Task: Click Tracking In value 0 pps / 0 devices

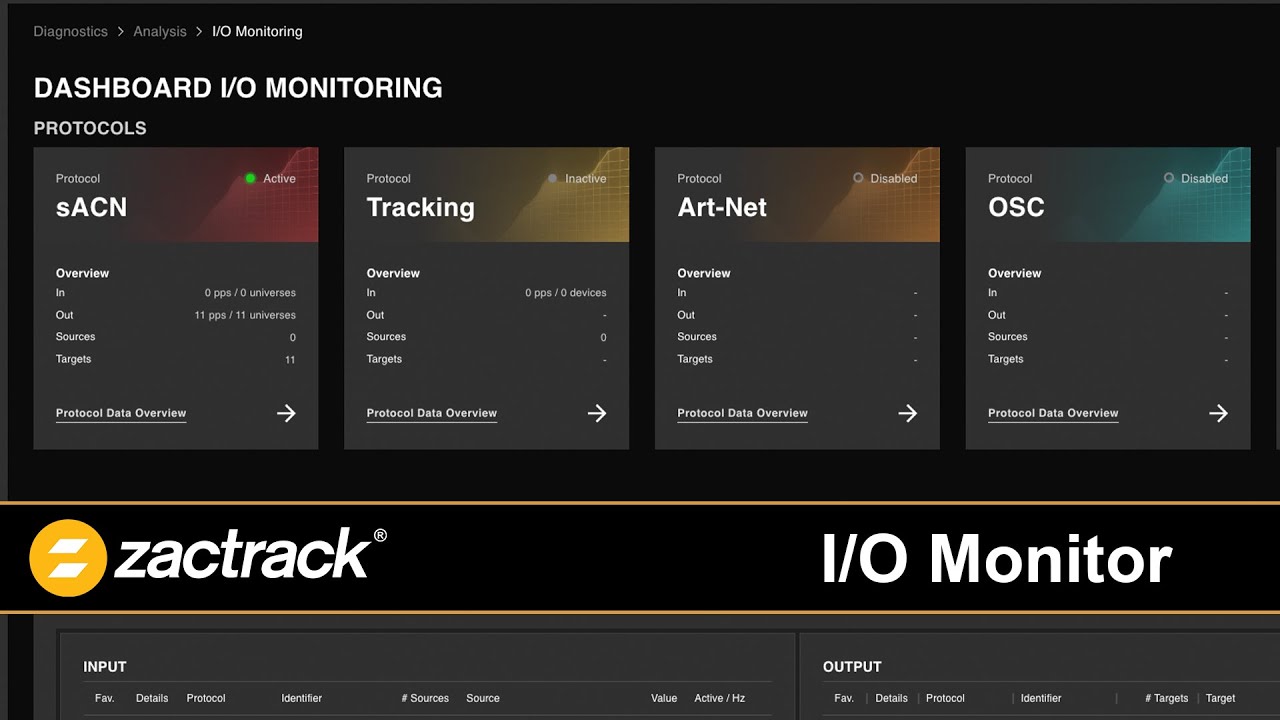Action: coord(566,293)
